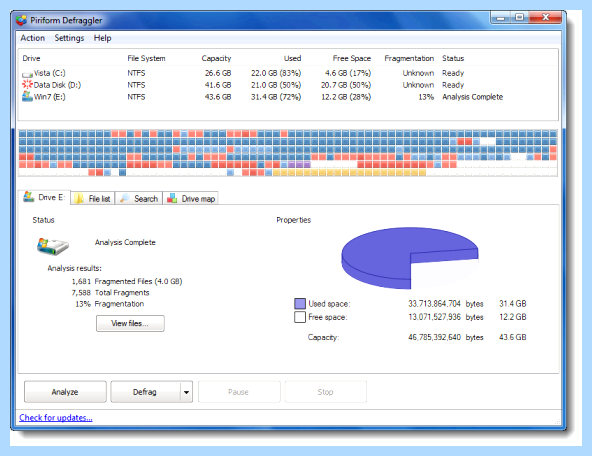The width and height of the screenshot is (592, 456).
Task: Sort by the Capacity column header
Action: (216, 59)
